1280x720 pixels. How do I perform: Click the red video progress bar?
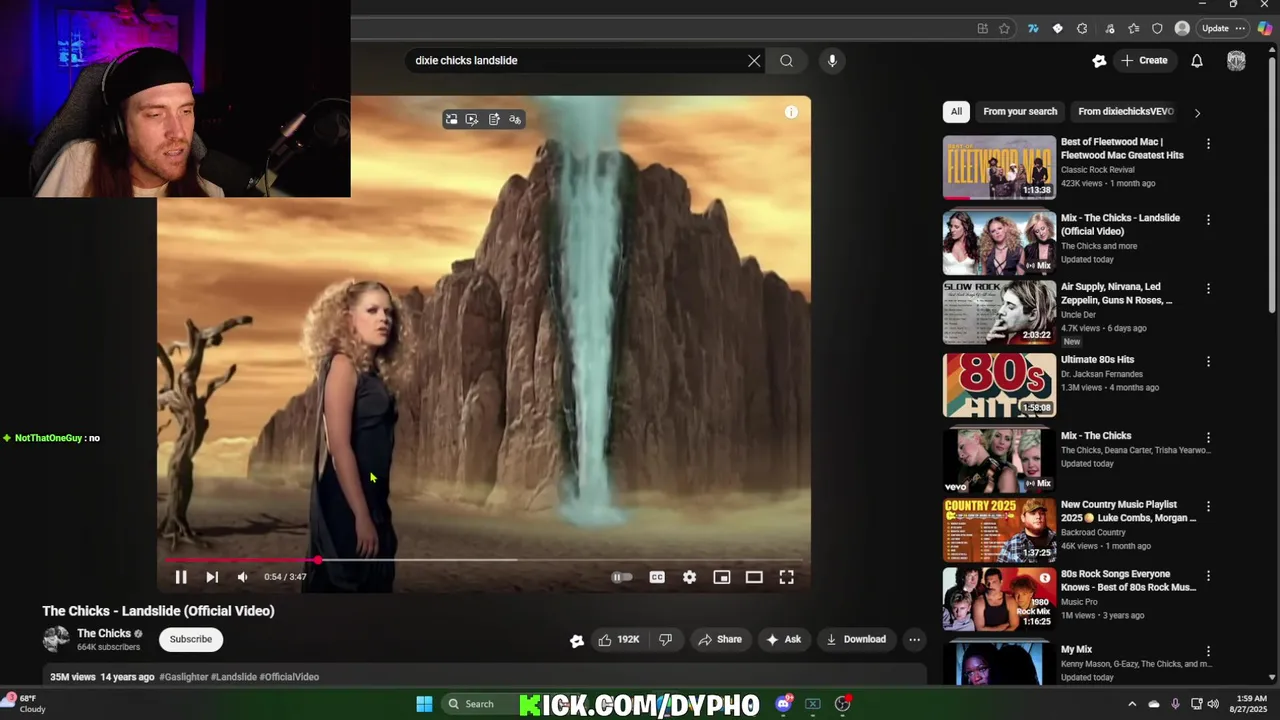(x=241, y=560)
